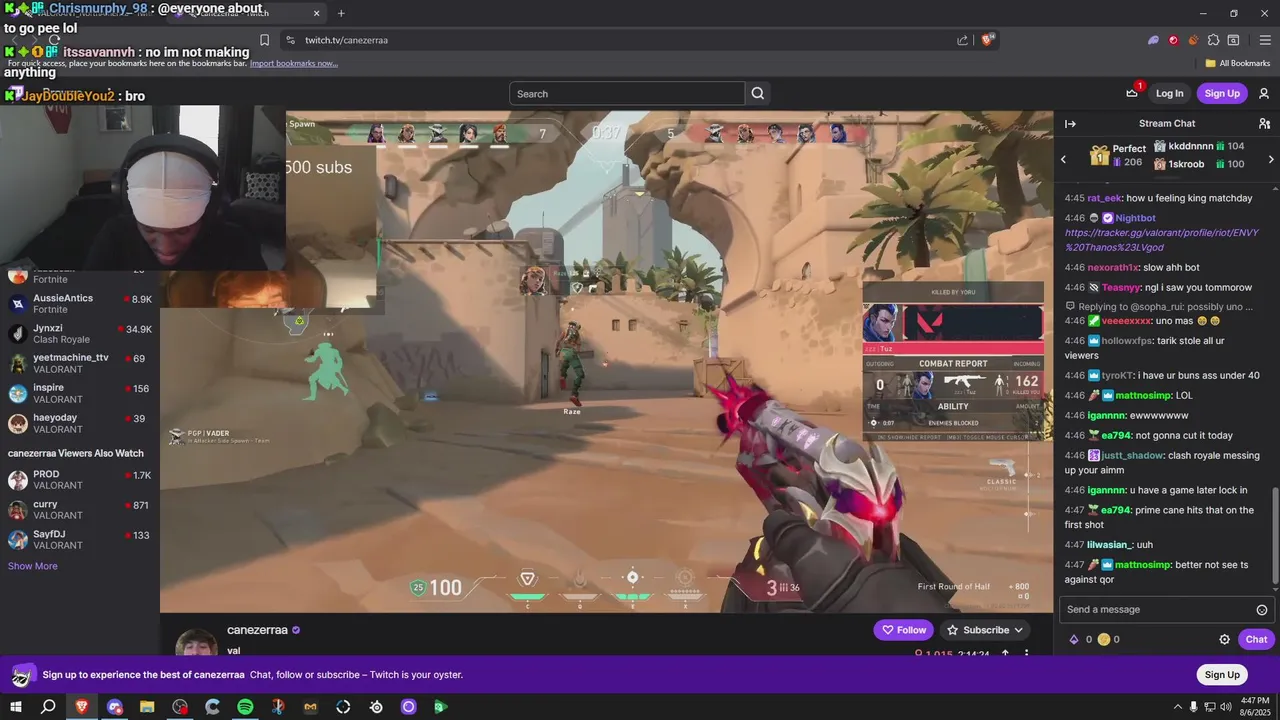Screen dimensions: 1280x720
Task: Open chat settings gear
Action: [1224, 639]
